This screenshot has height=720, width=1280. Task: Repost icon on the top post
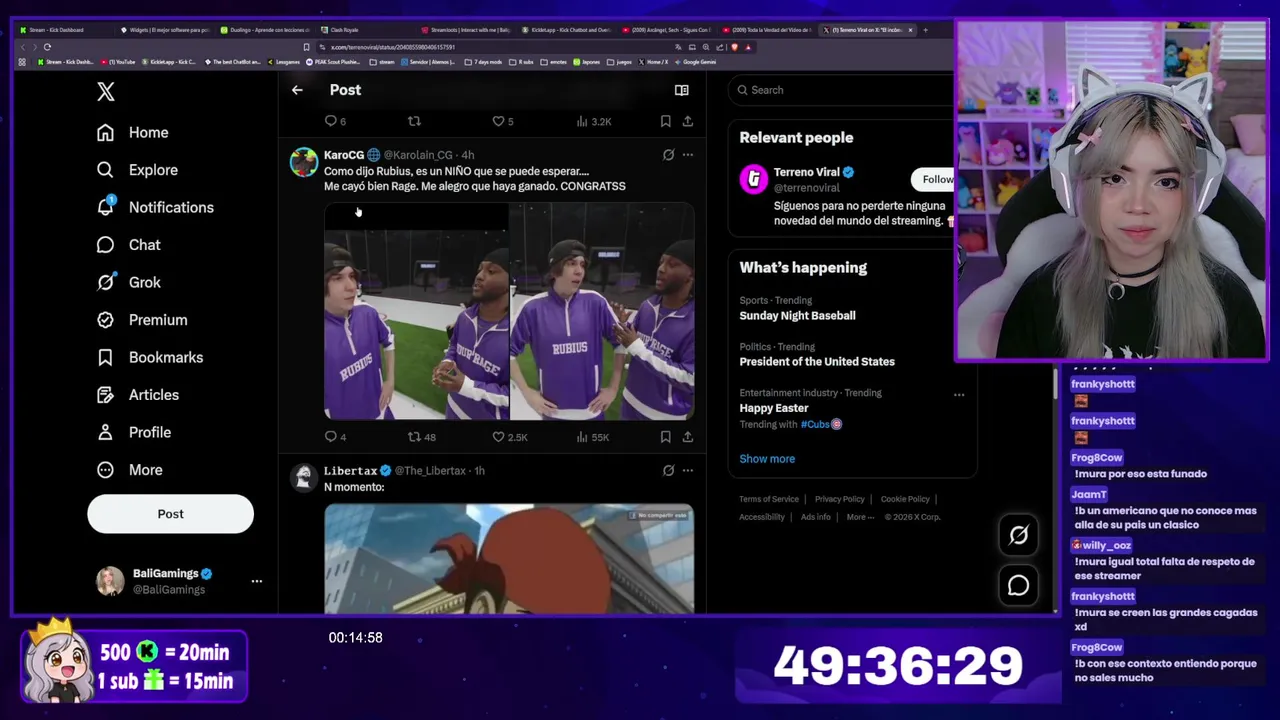click(x=414, y=121)
